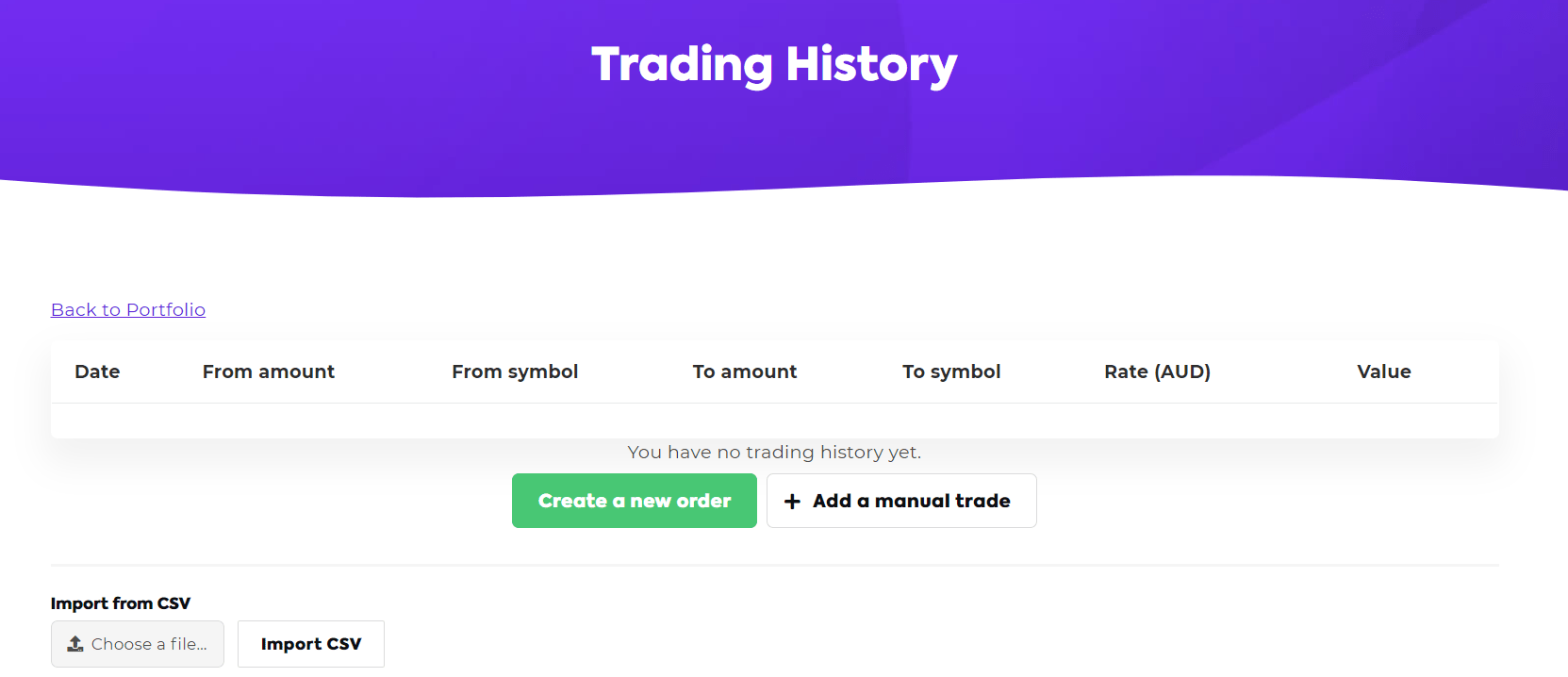Click the To symbol column header
This screenshot has width=1568, height=677.
951,372
